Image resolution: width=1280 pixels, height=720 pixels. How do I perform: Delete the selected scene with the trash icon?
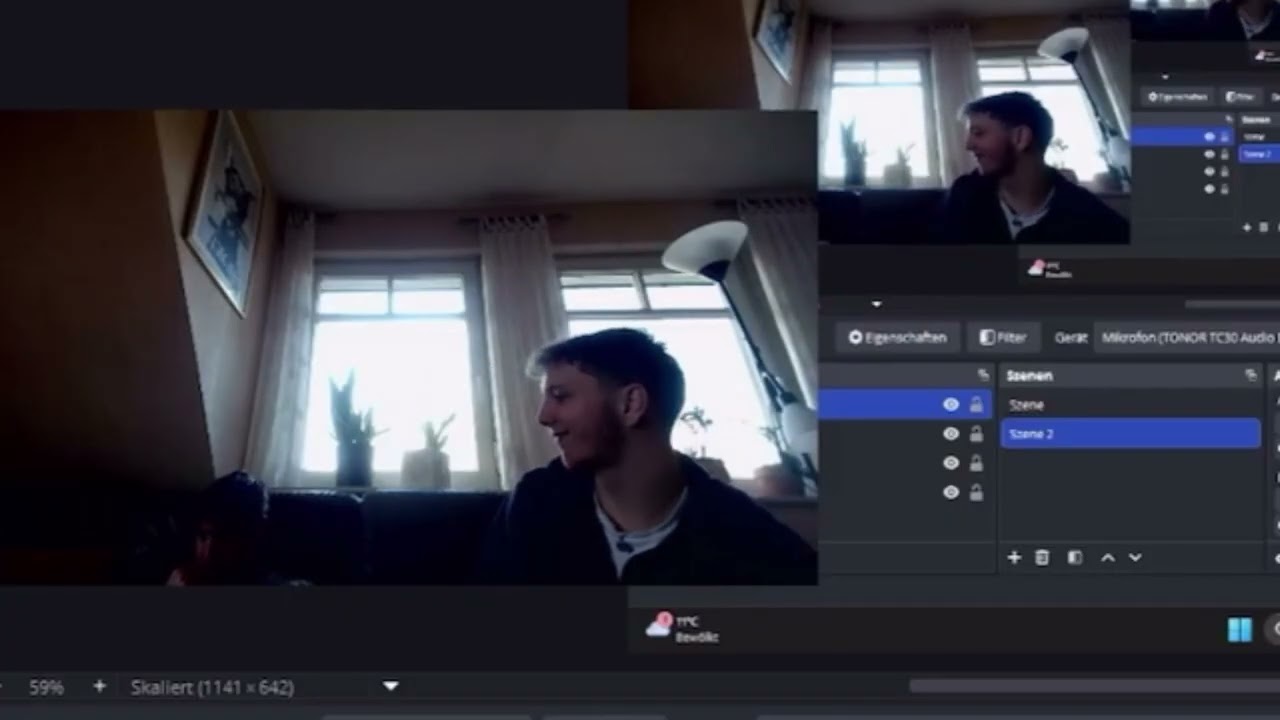click(1042, 558)
